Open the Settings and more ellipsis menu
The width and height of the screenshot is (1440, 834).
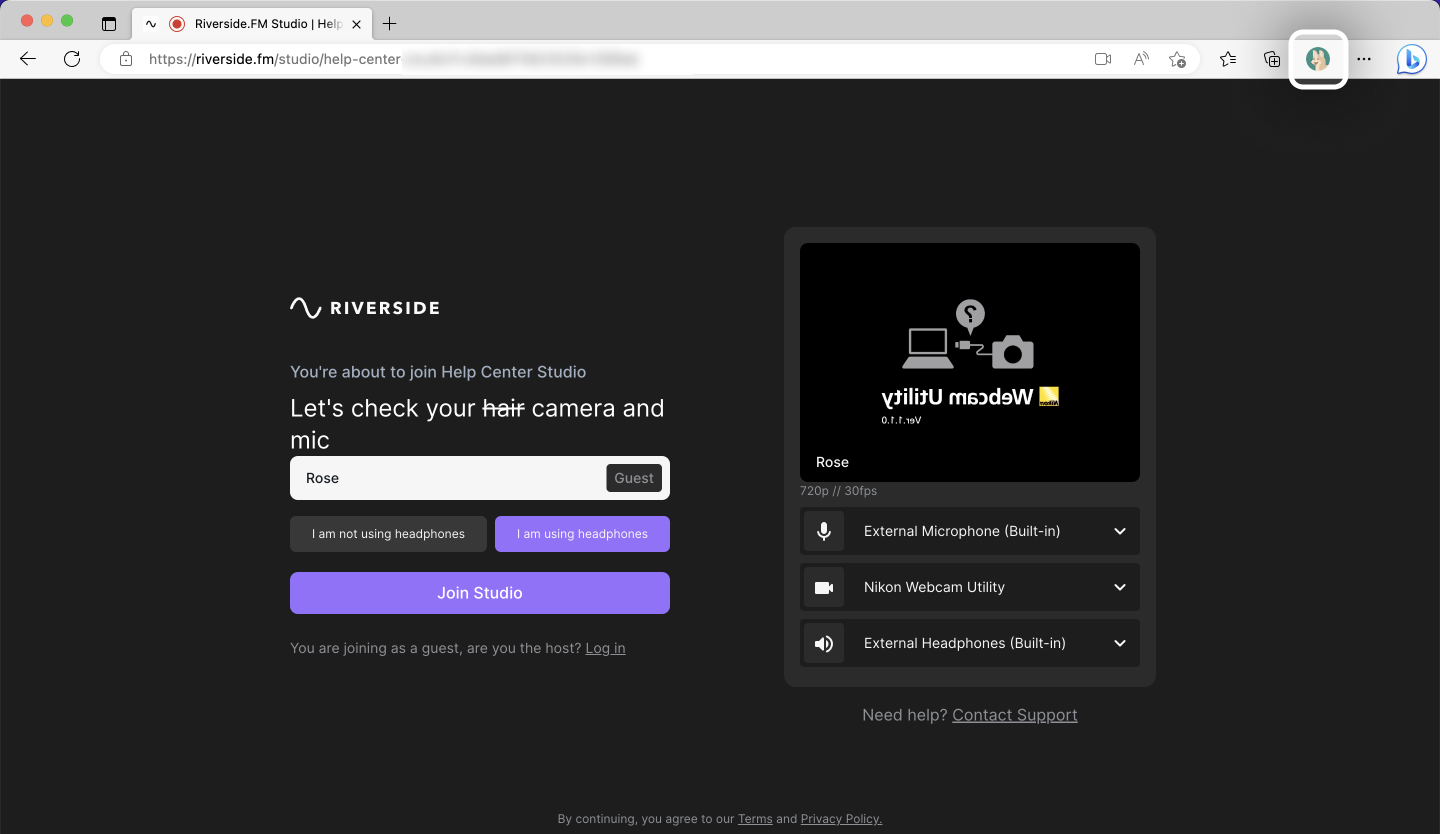(1364, 59)
